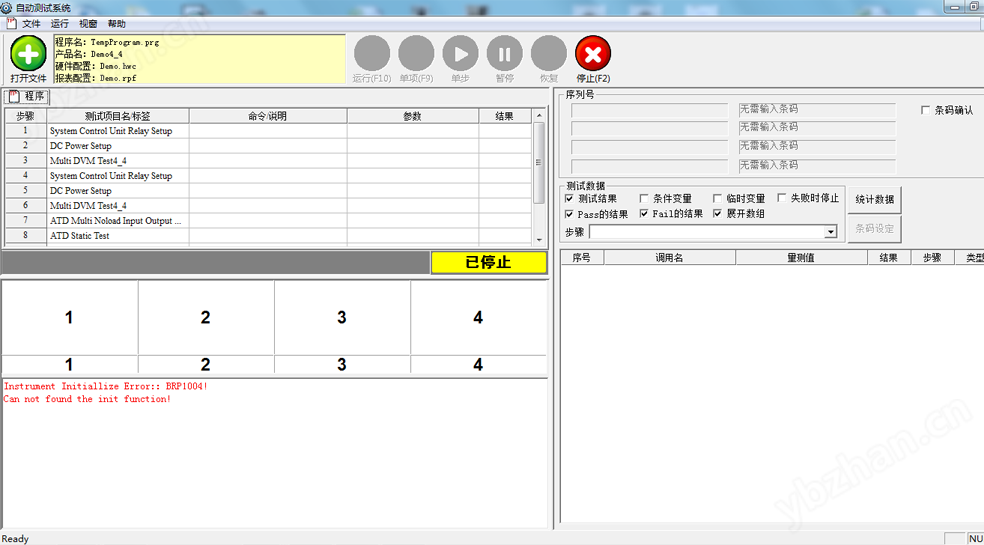This screenshot has height=545, width=984.
Task: Select the 程序 tab
Action: [x=28, y=96]
